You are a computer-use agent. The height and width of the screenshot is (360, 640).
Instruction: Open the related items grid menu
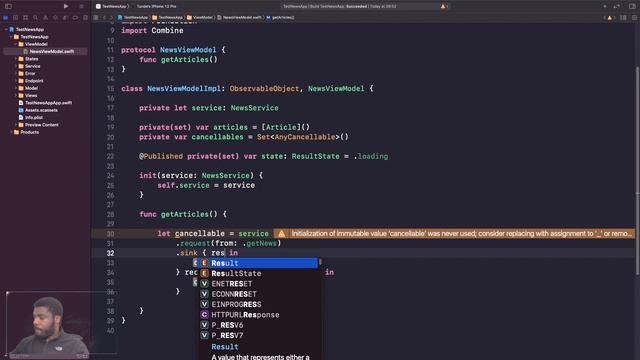[x=96, y=18]
